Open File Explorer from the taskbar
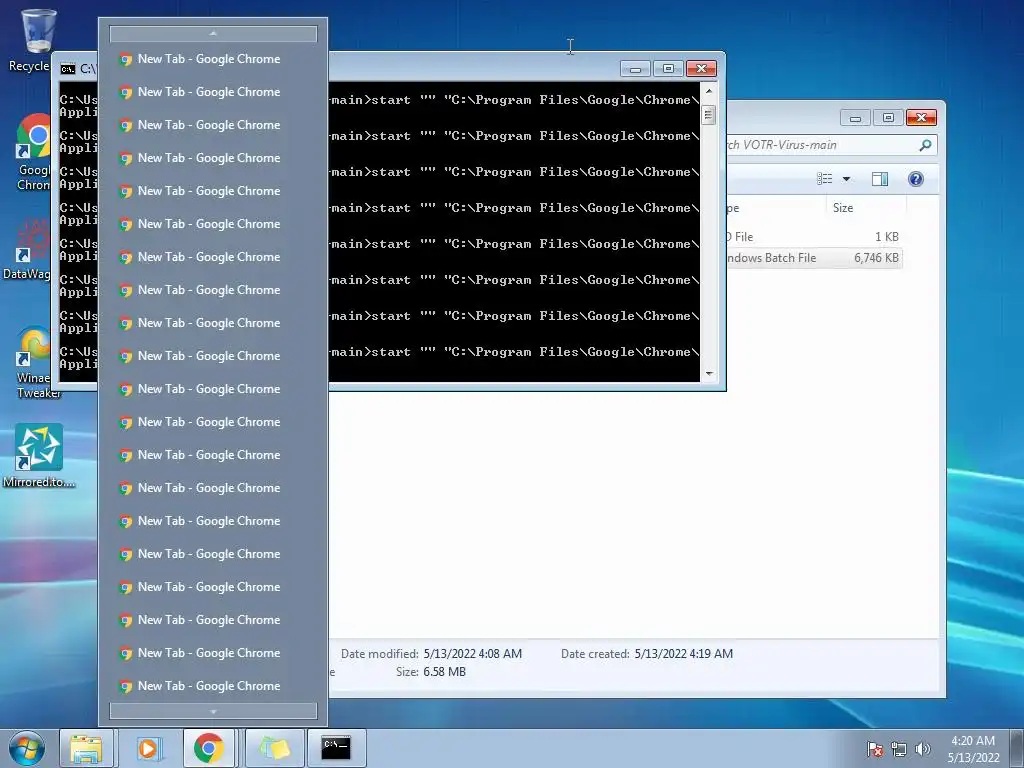The width and height of the screenshot is (1024, 768). point(86,748)
